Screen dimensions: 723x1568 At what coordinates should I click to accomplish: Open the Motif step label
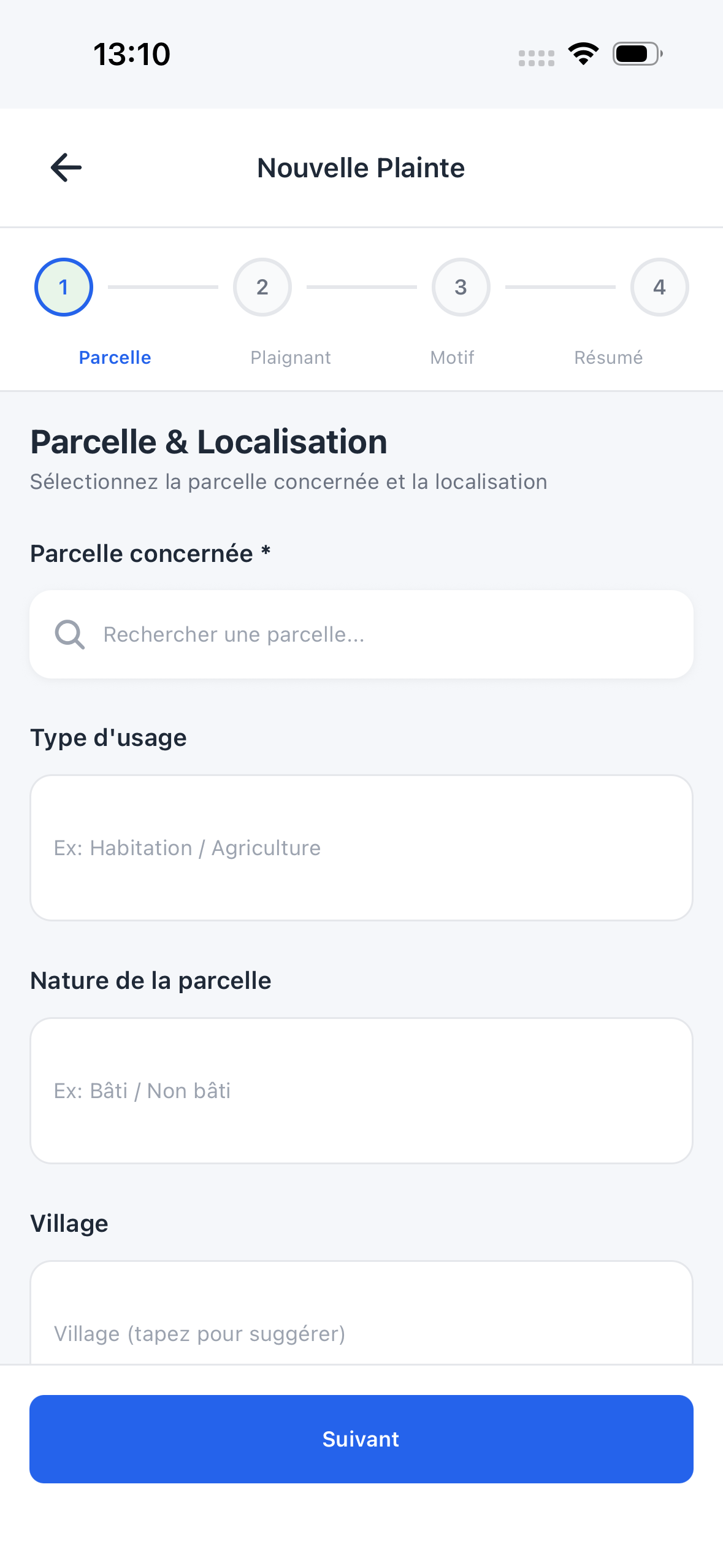(453, 358)
